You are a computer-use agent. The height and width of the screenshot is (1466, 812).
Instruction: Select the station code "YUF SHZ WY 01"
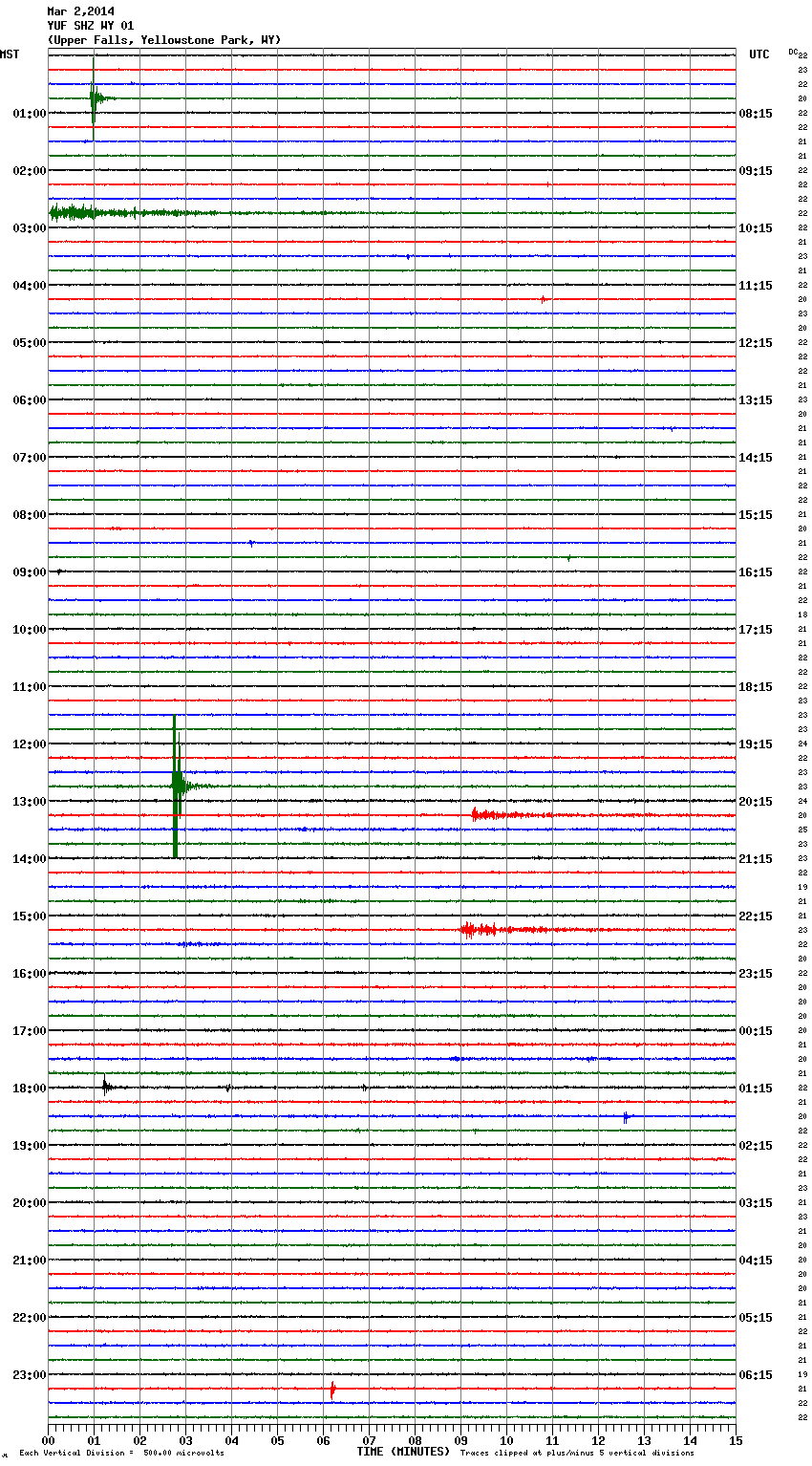coord(91,26)
